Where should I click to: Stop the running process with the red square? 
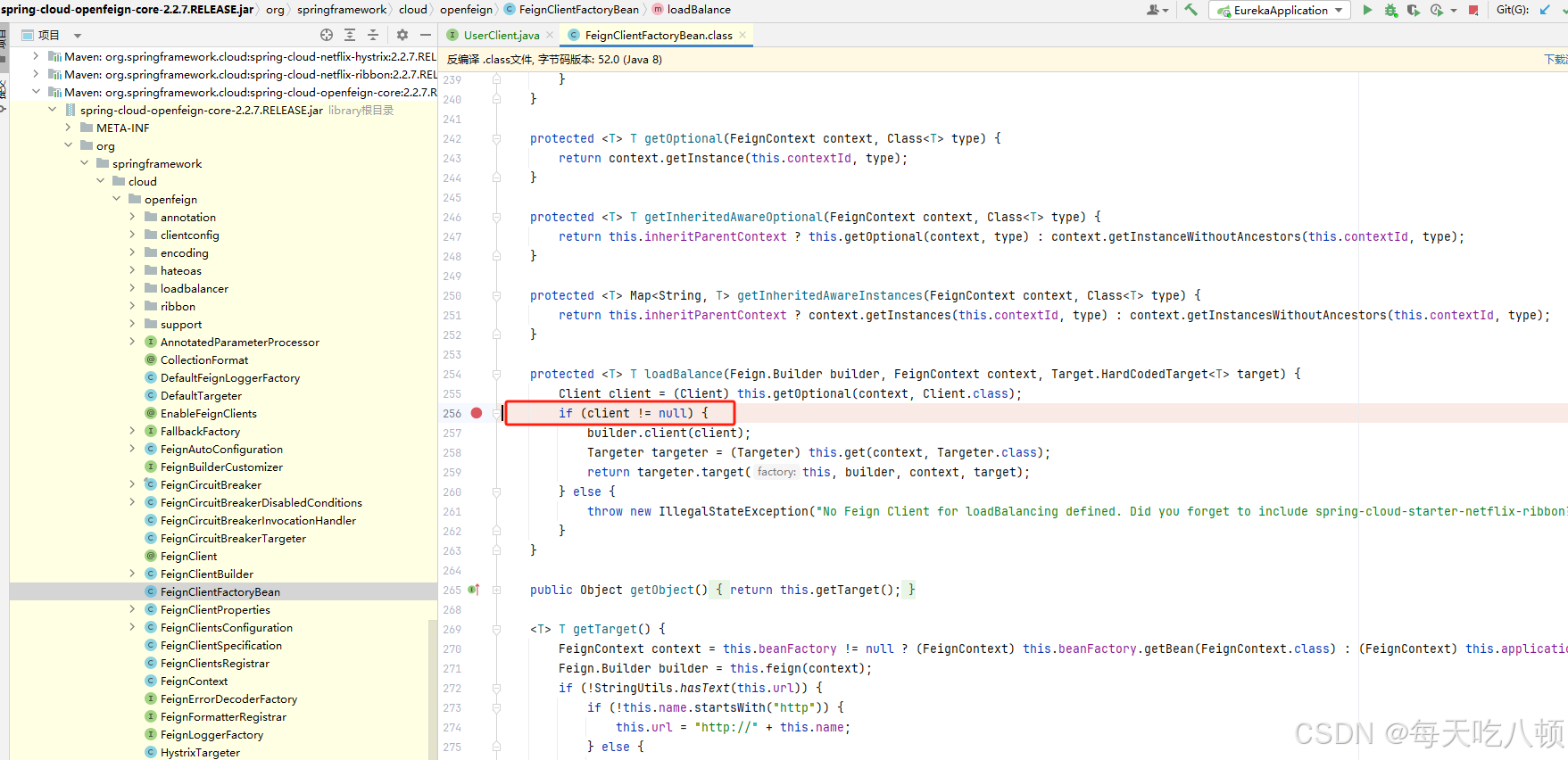[1473, 10]
